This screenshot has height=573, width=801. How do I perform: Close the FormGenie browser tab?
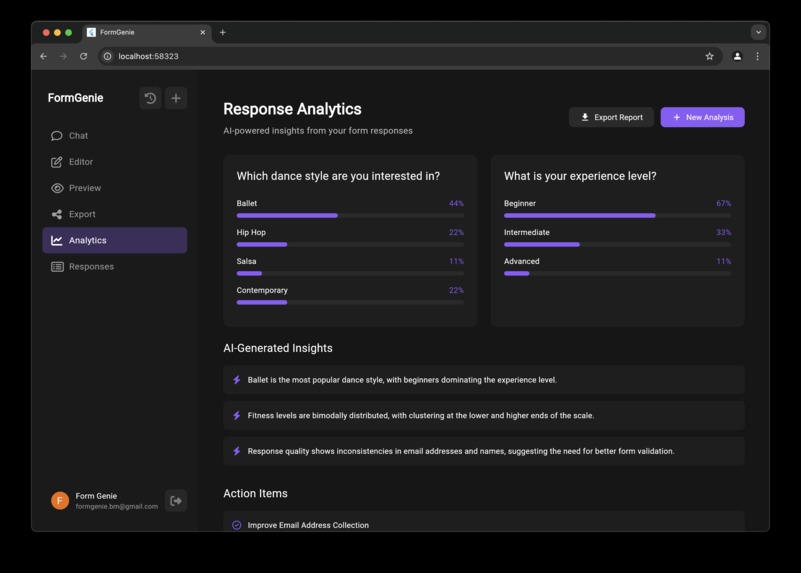tap(203, 32)
